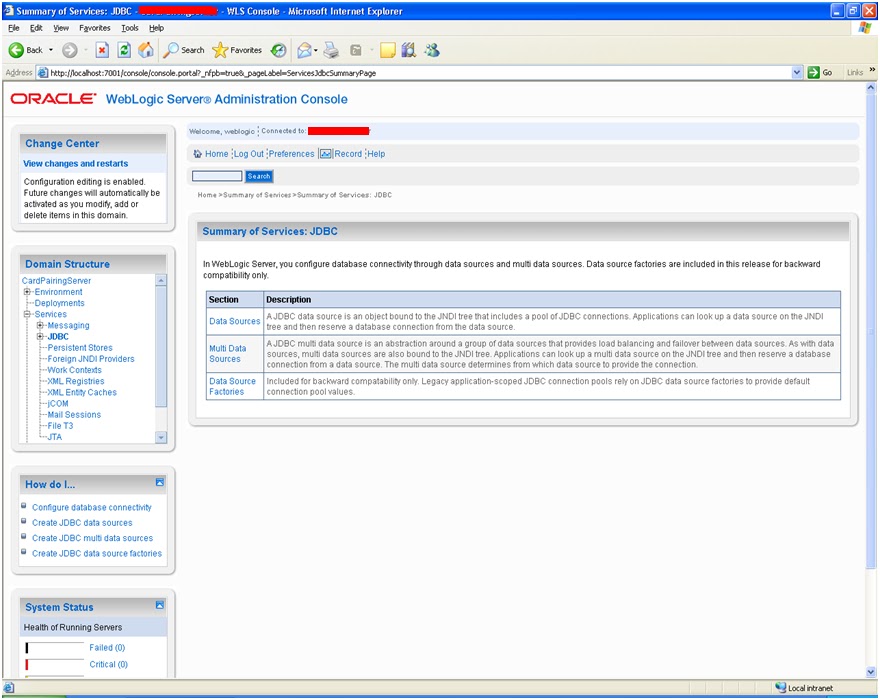Open the History toolbar icon
The image size is (880, 700).
pyautogui.click(x=278, y=50)
